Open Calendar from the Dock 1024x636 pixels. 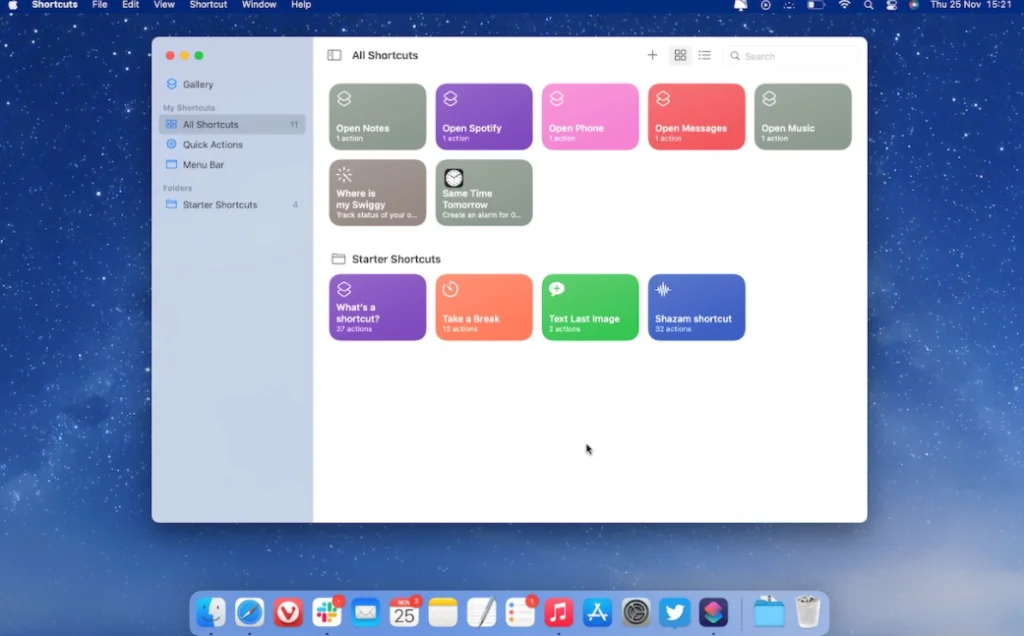tap(404, 612)
